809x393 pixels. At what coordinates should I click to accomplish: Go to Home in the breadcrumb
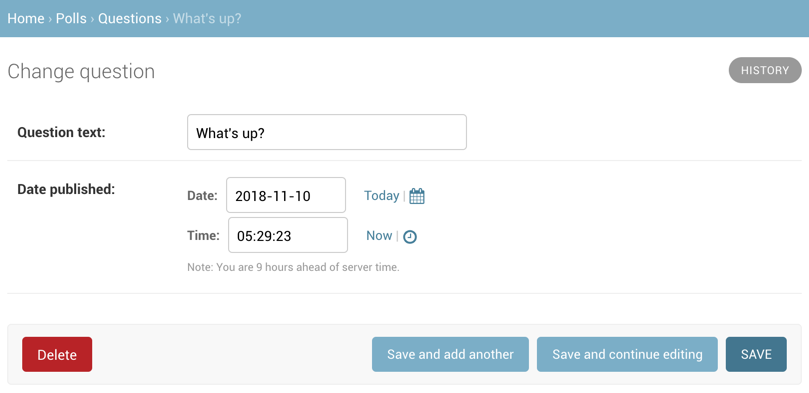pyautogui.click(x=26, y=19)
